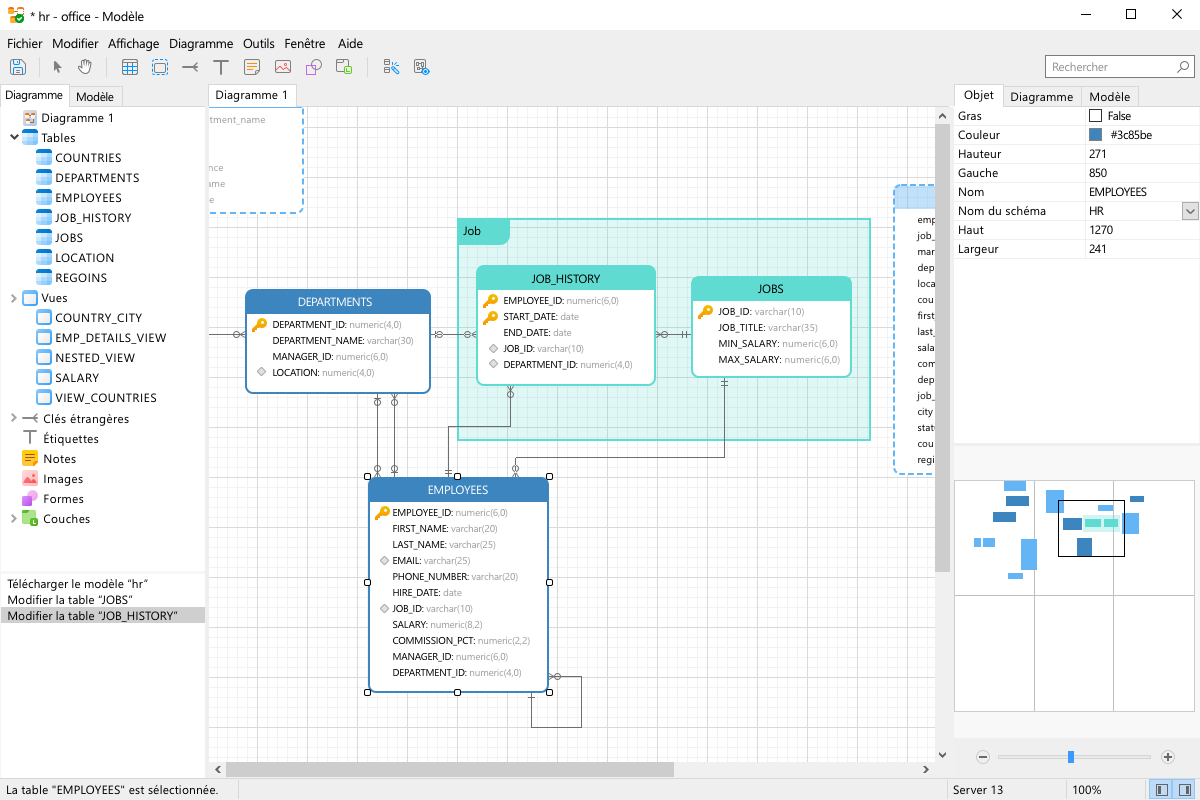Click the magnifier icon in search box
Viewport: 1200px width, 800px height.
click(1183, 67)
